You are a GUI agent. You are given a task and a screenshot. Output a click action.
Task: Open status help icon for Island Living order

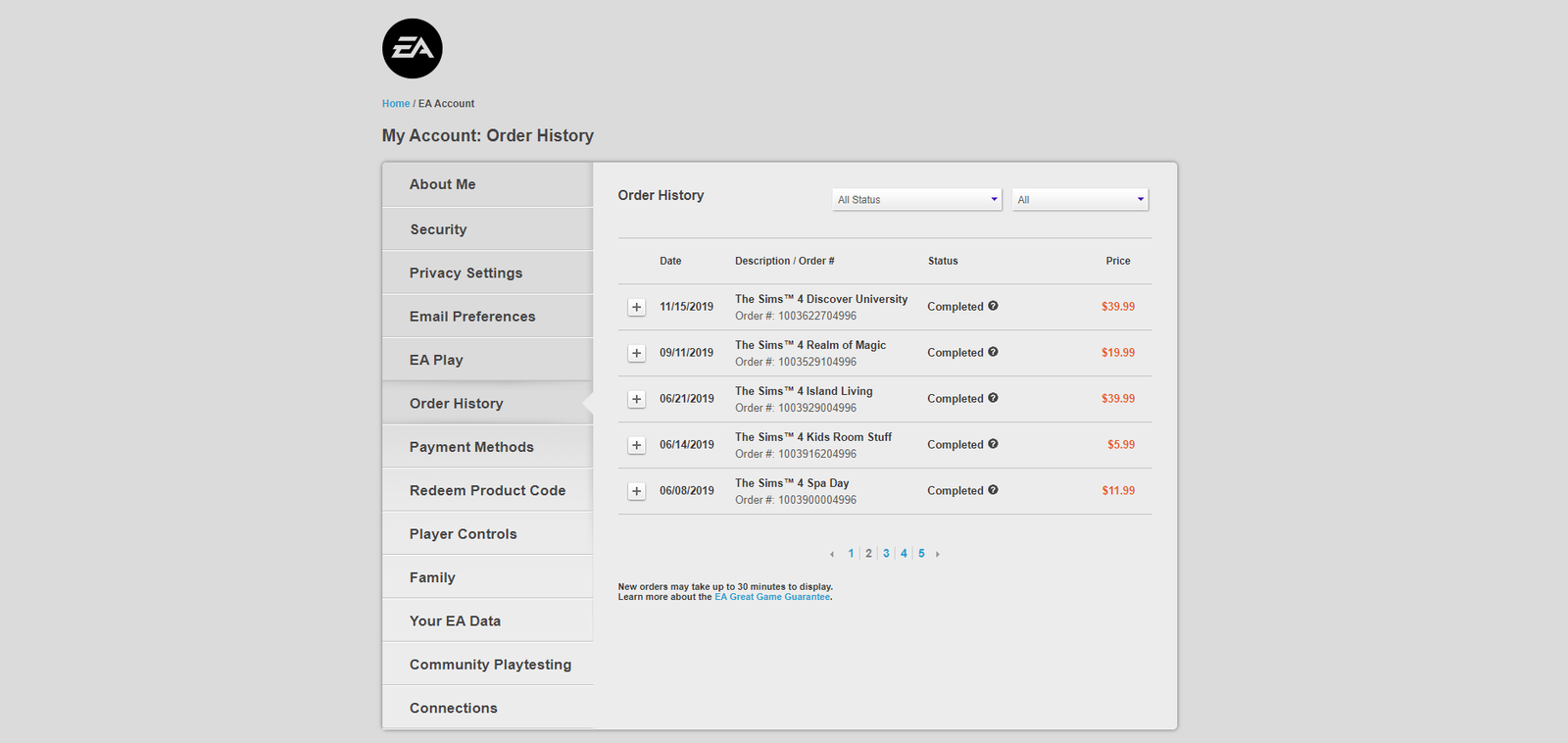(x=993, y=398)
